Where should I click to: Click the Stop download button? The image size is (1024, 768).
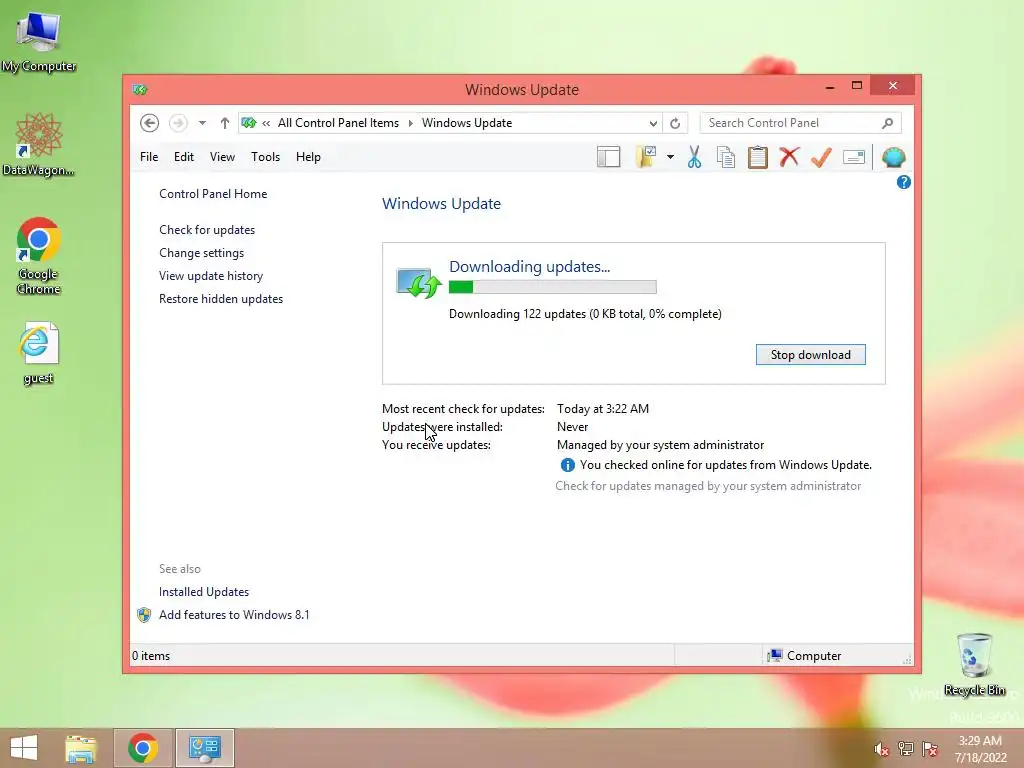point(810,355)
